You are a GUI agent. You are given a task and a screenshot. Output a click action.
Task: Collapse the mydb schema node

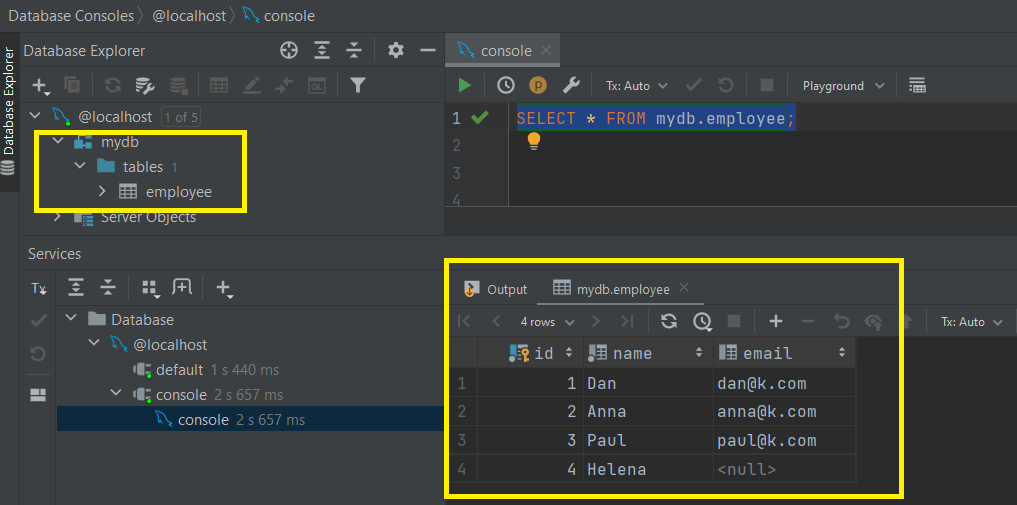click(x=58, y=142)
